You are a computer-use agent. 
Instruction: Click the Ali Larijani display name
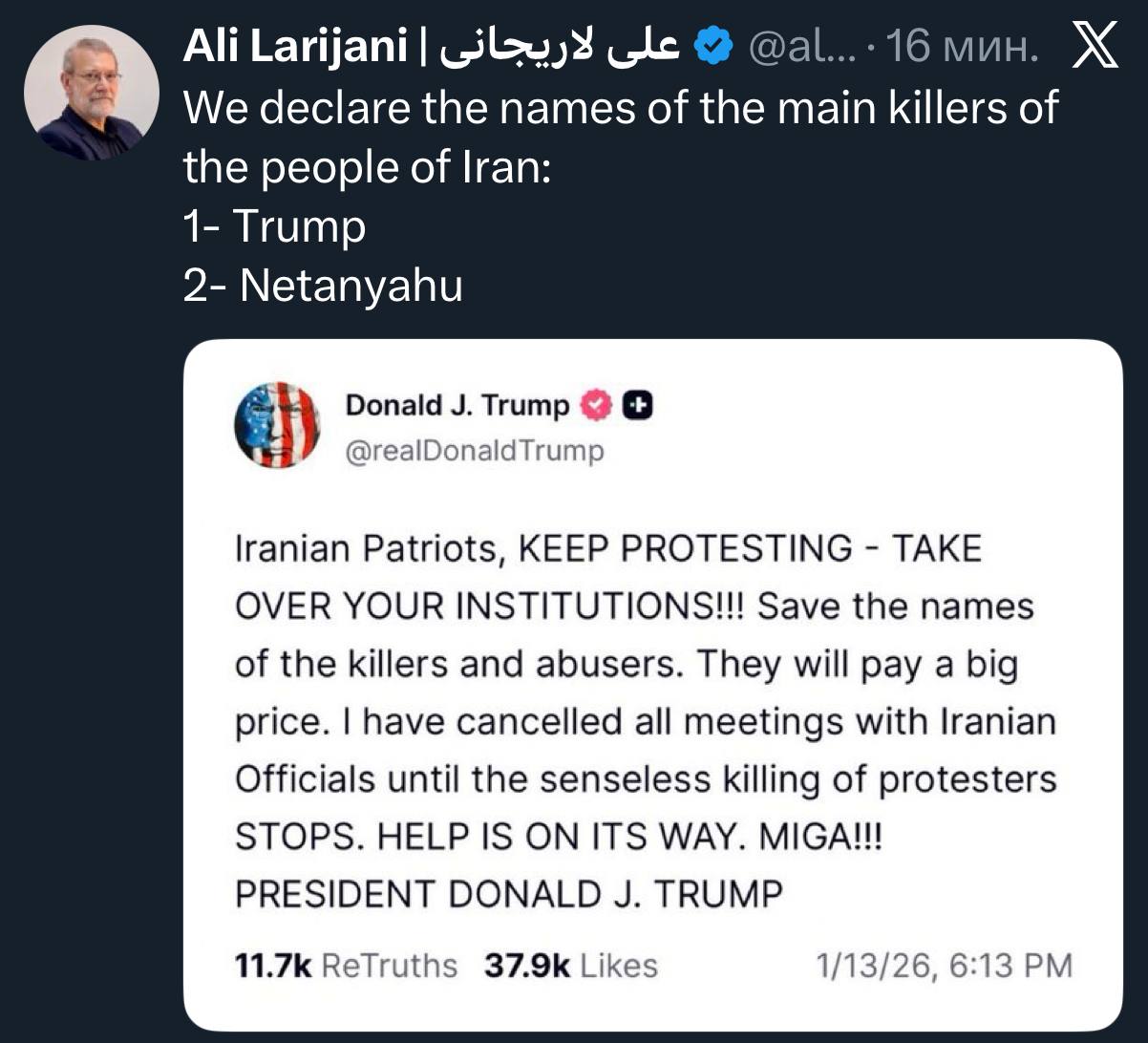coord(294,46)
